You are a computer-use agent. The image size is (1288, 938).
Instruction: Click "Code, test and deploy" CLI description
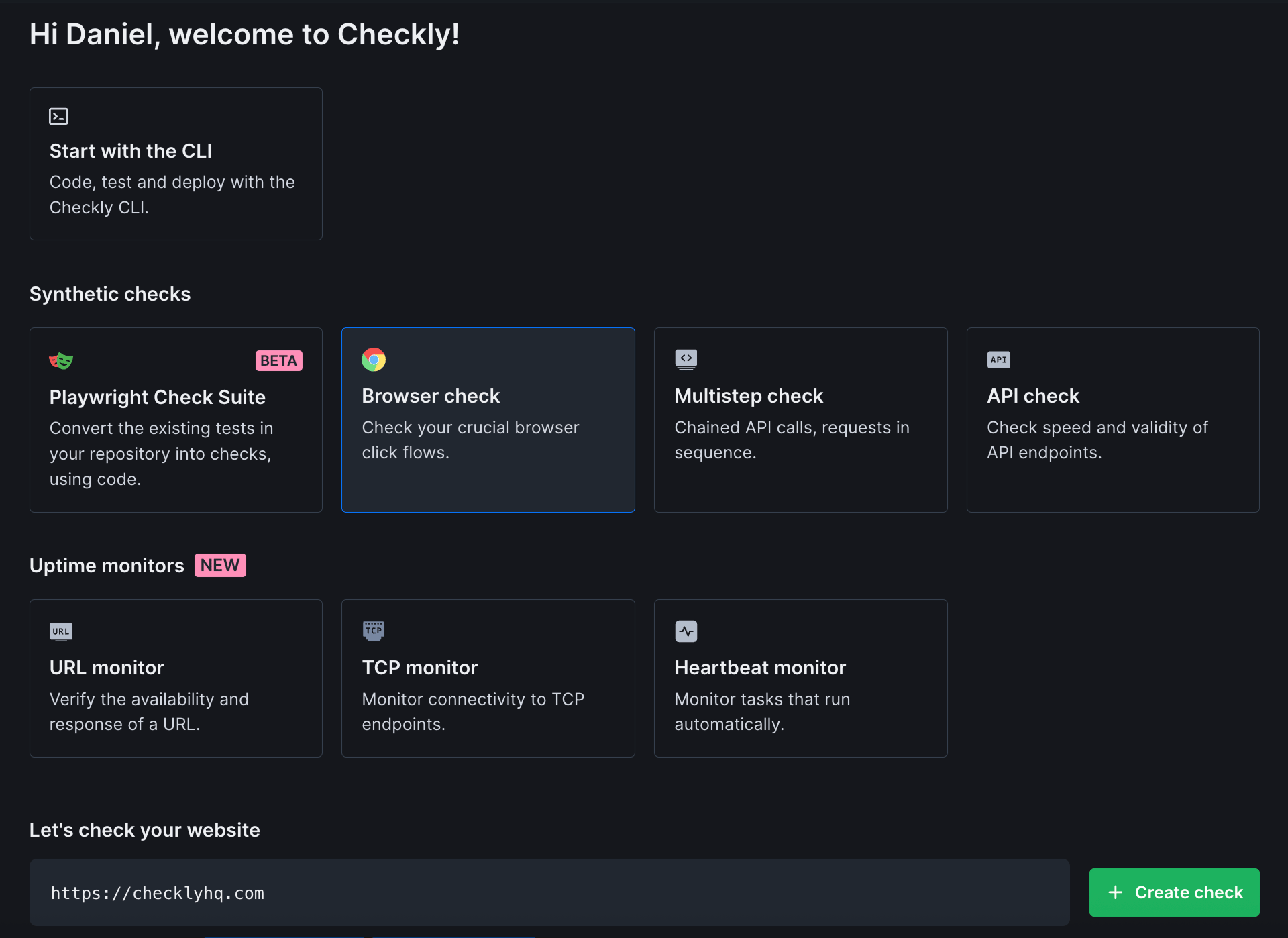click(x=172, y=195)
